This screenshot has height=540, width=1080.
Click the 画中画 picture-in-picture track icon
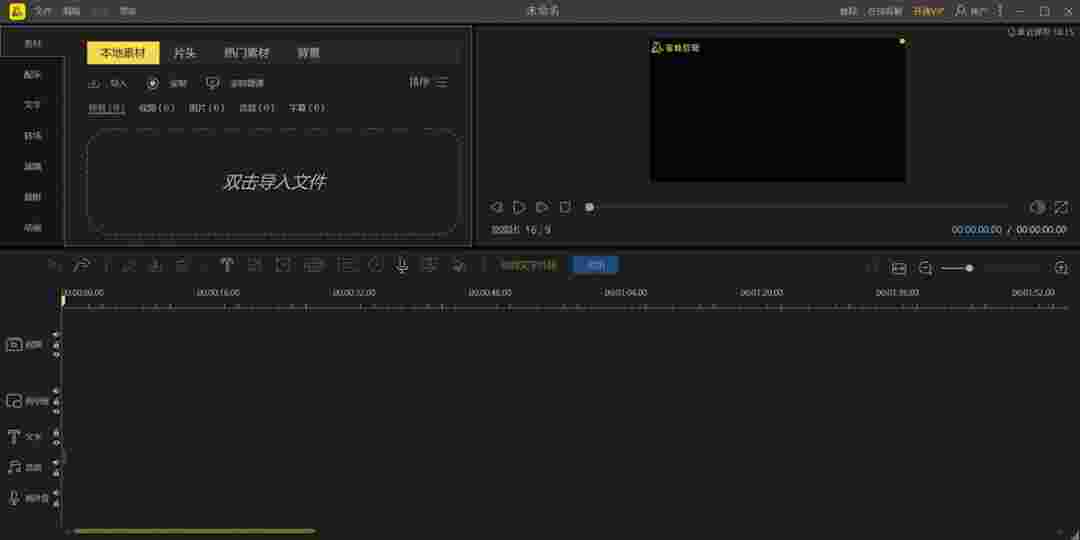pos(14,401)
